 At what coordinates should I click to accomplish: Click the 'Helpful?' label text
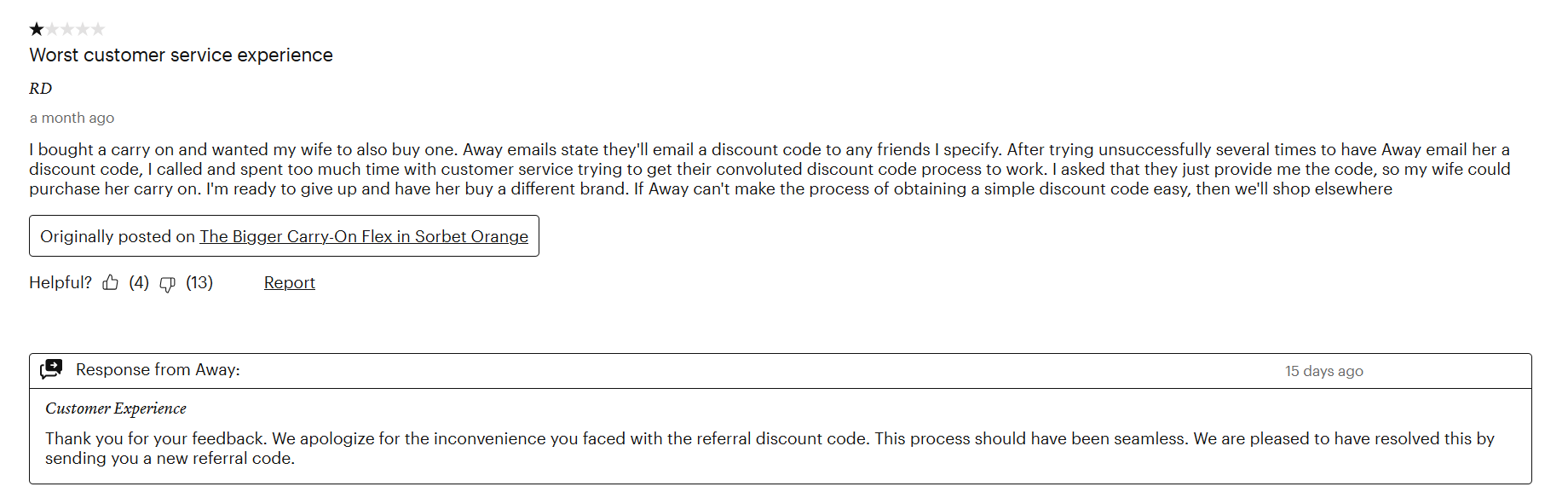point(61,282)
